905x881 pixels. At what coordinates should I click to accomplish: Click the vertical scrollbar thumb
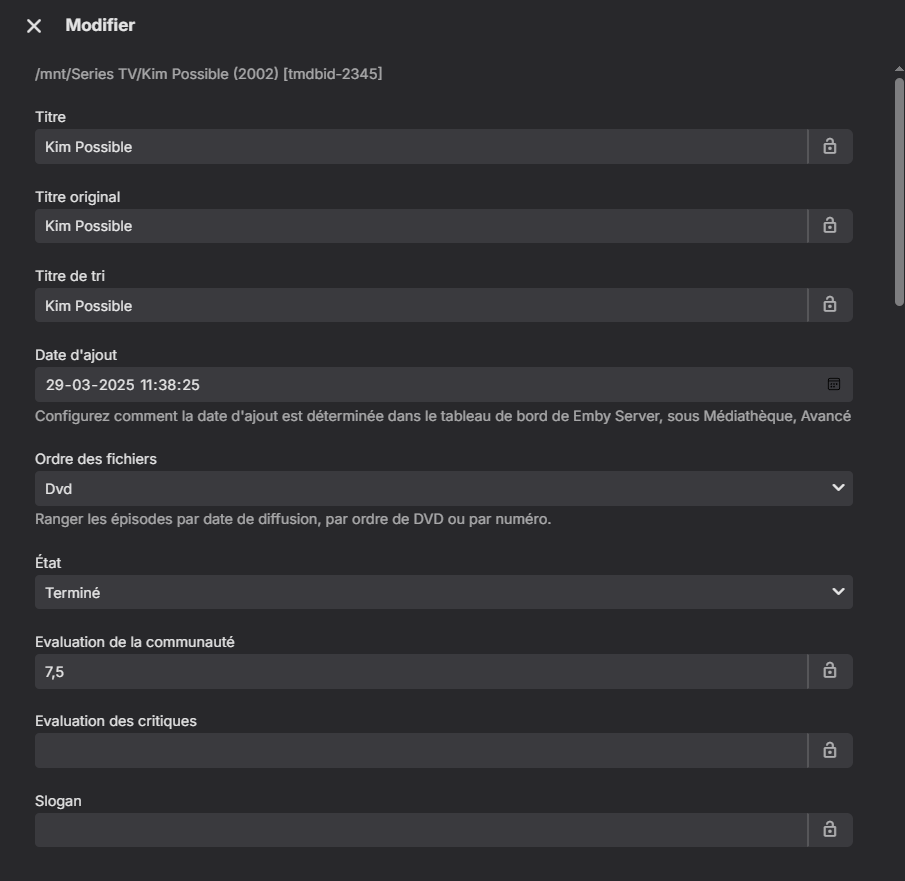point(898,190)
